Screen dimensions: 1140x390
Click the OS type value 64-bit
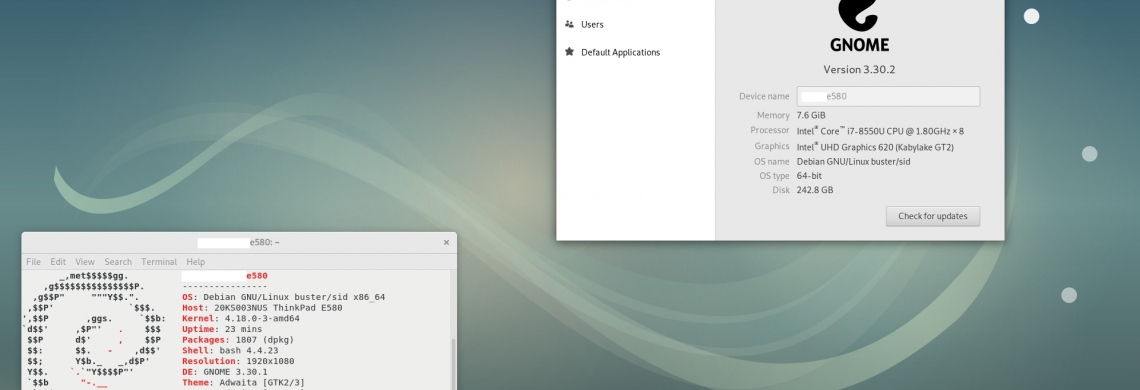click(x=809, y=176)
